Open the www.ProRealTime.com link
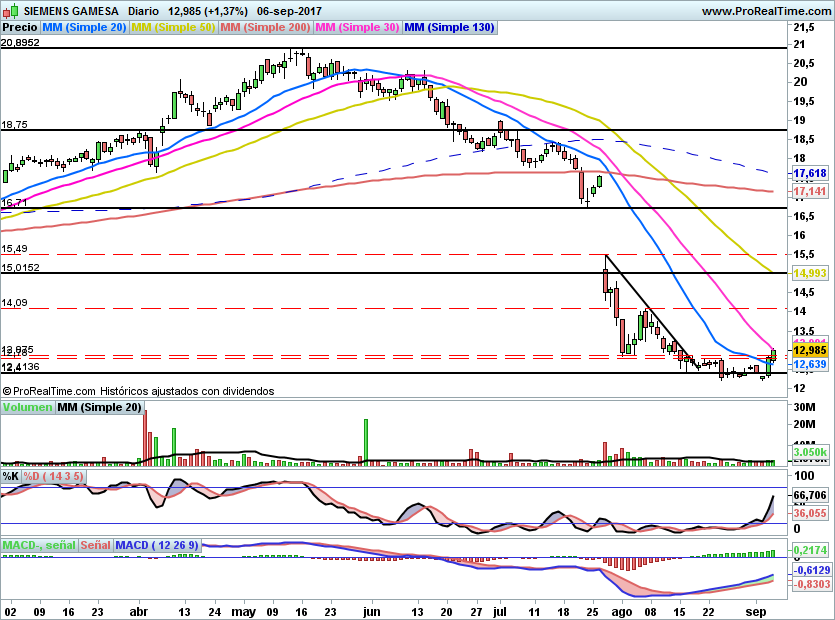 (x=766, y=11)
